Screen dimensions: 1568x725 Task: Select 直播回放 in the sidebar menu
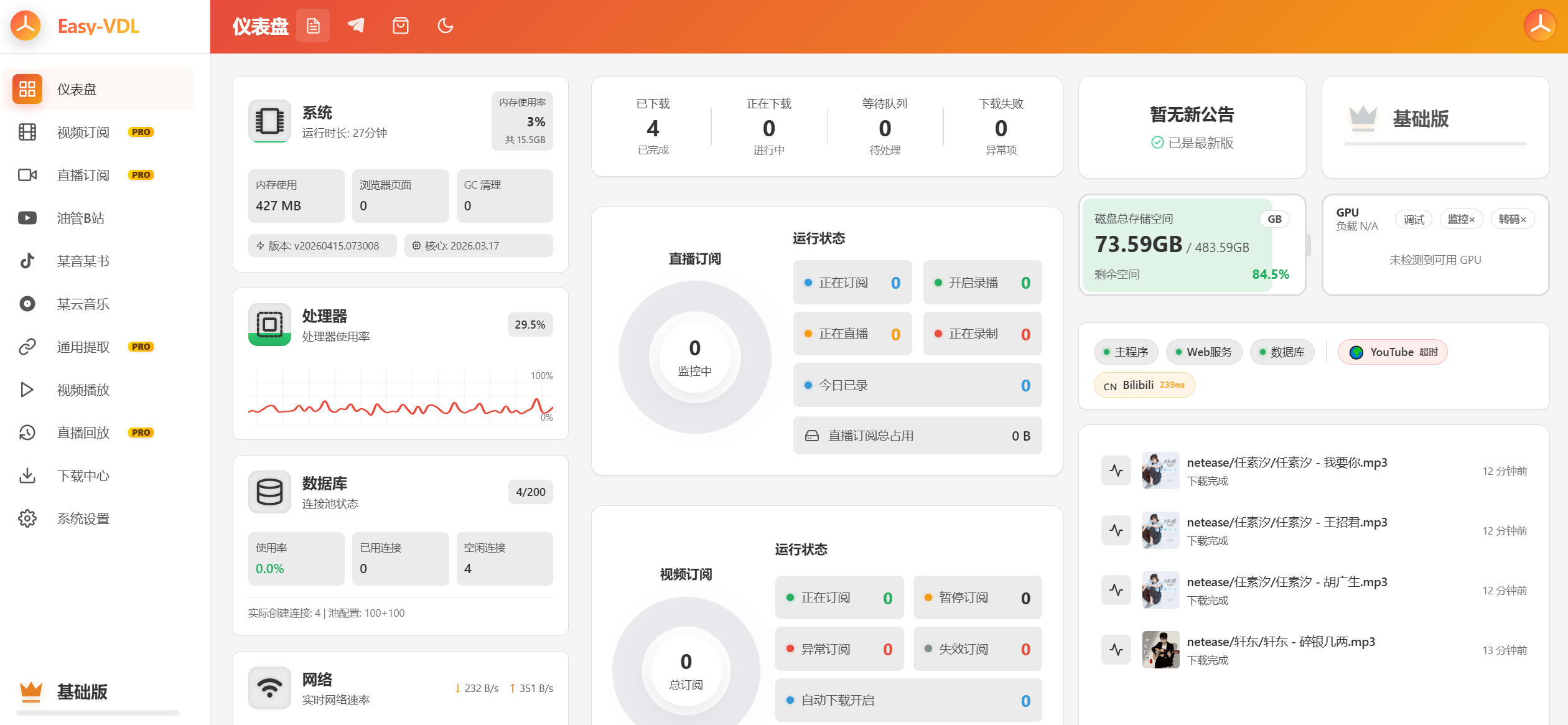coord(83,433)
